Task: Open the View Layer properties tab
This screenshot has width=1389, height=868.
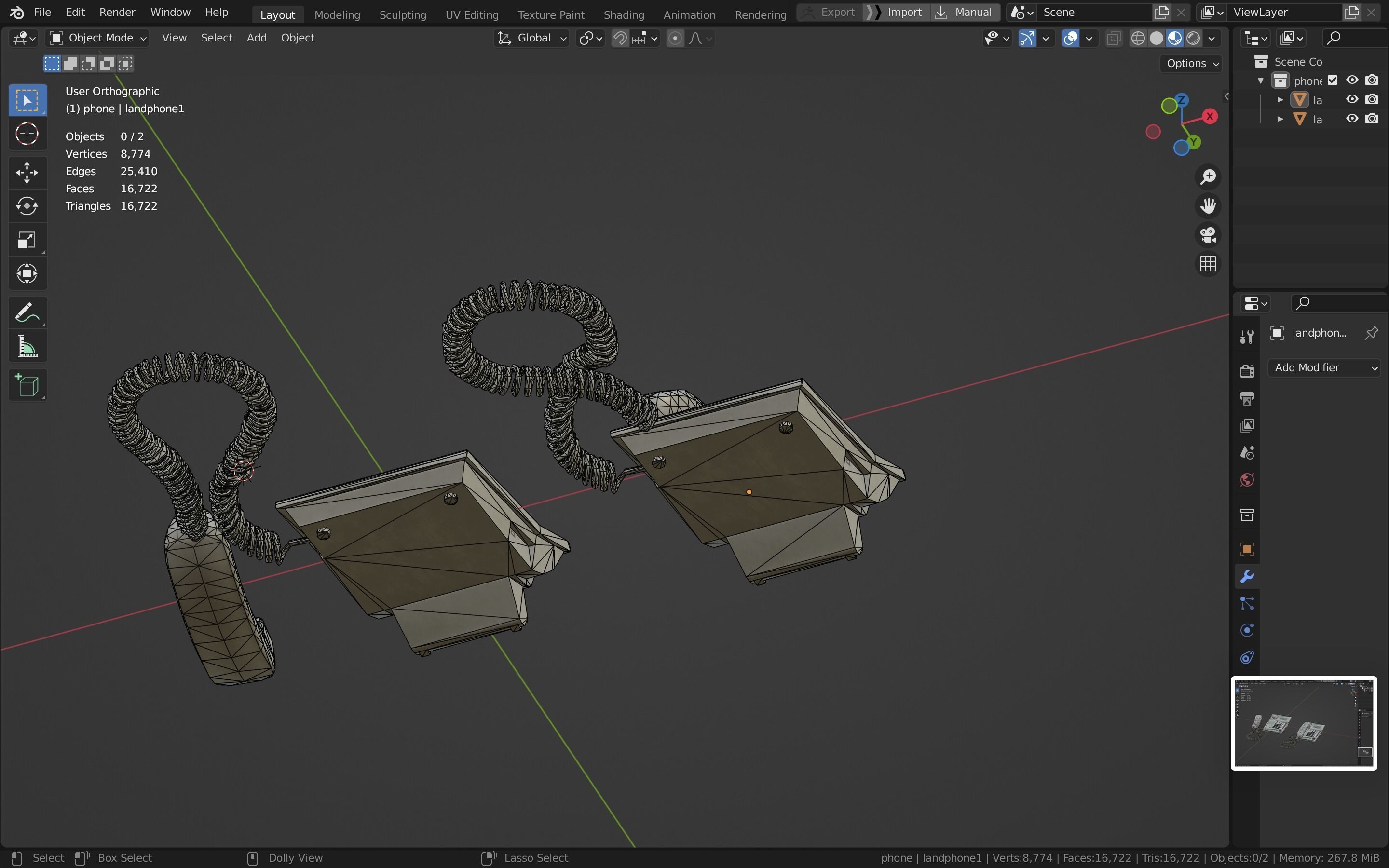Action: (1247, 425)
